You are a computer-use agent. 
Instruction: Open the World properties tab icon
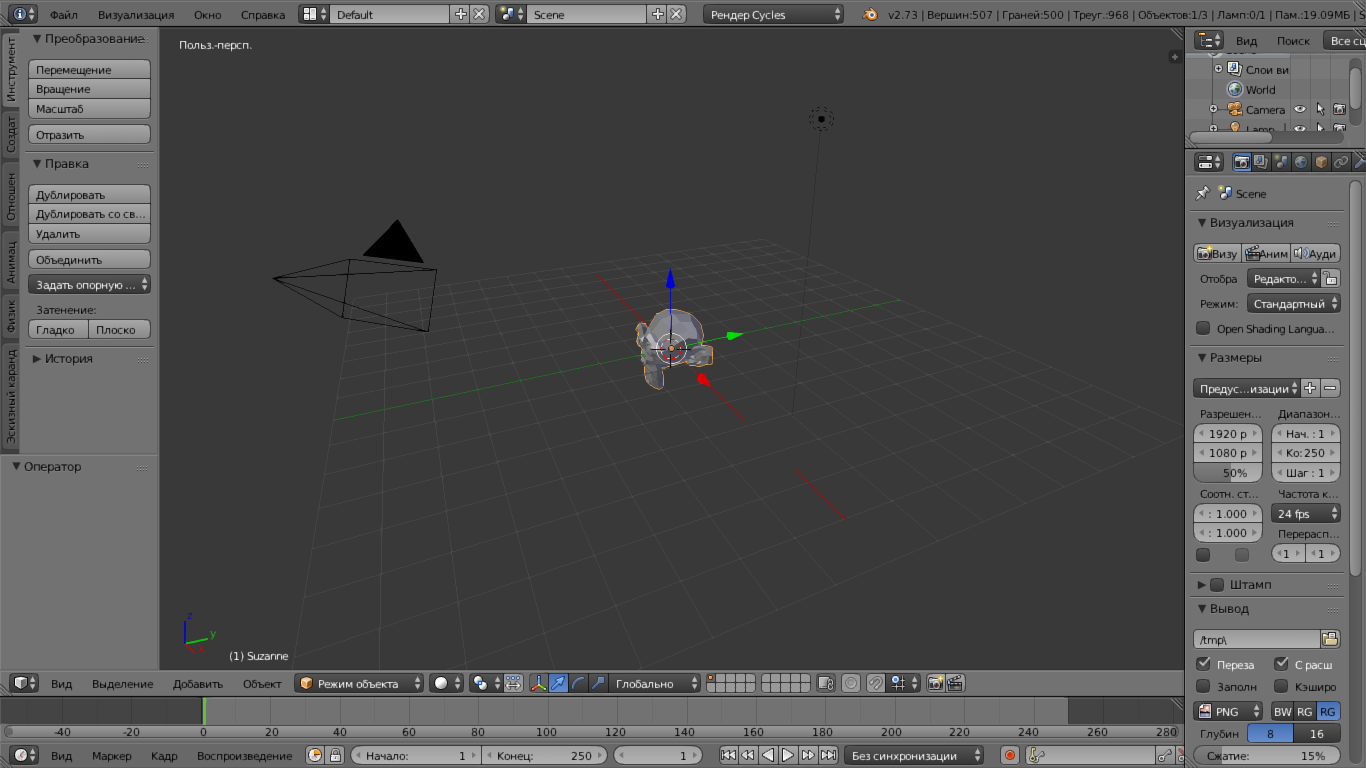pyautogui.click(x=1301, y=162)
